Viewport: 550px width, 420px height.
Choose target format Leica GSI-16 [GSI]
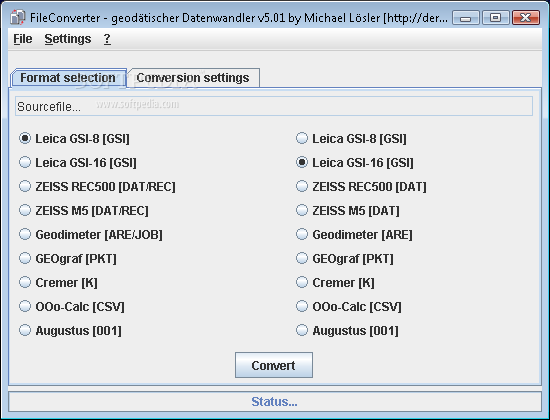pos(355,162)
